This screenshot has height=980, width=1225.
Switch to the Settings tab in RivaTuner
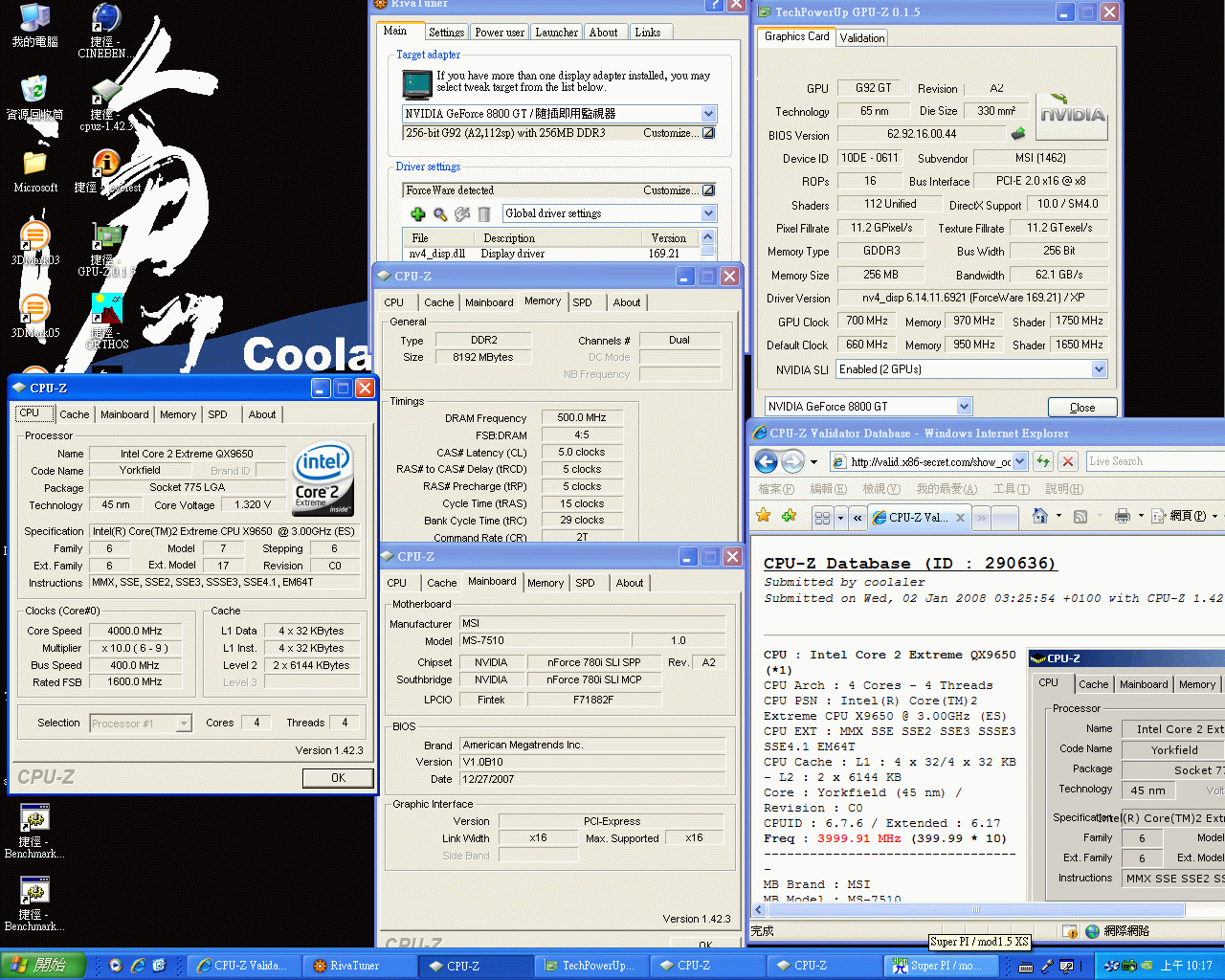point(446,33)
